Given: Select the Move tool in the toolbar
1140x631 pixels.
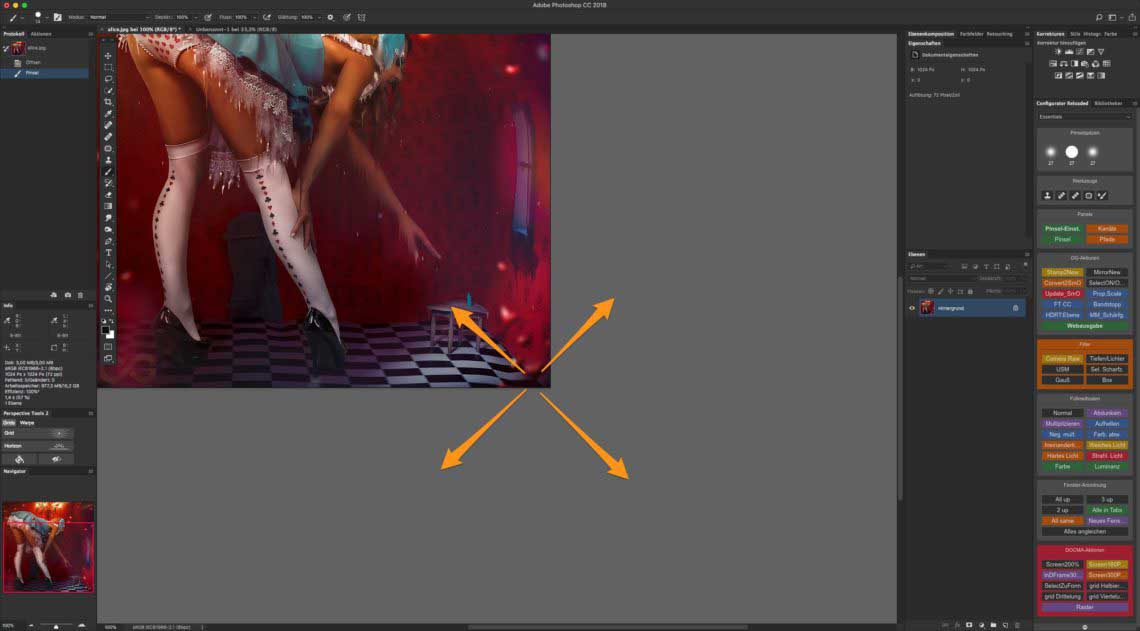Looking at the screenshot, I should click(x=108, y=56).
